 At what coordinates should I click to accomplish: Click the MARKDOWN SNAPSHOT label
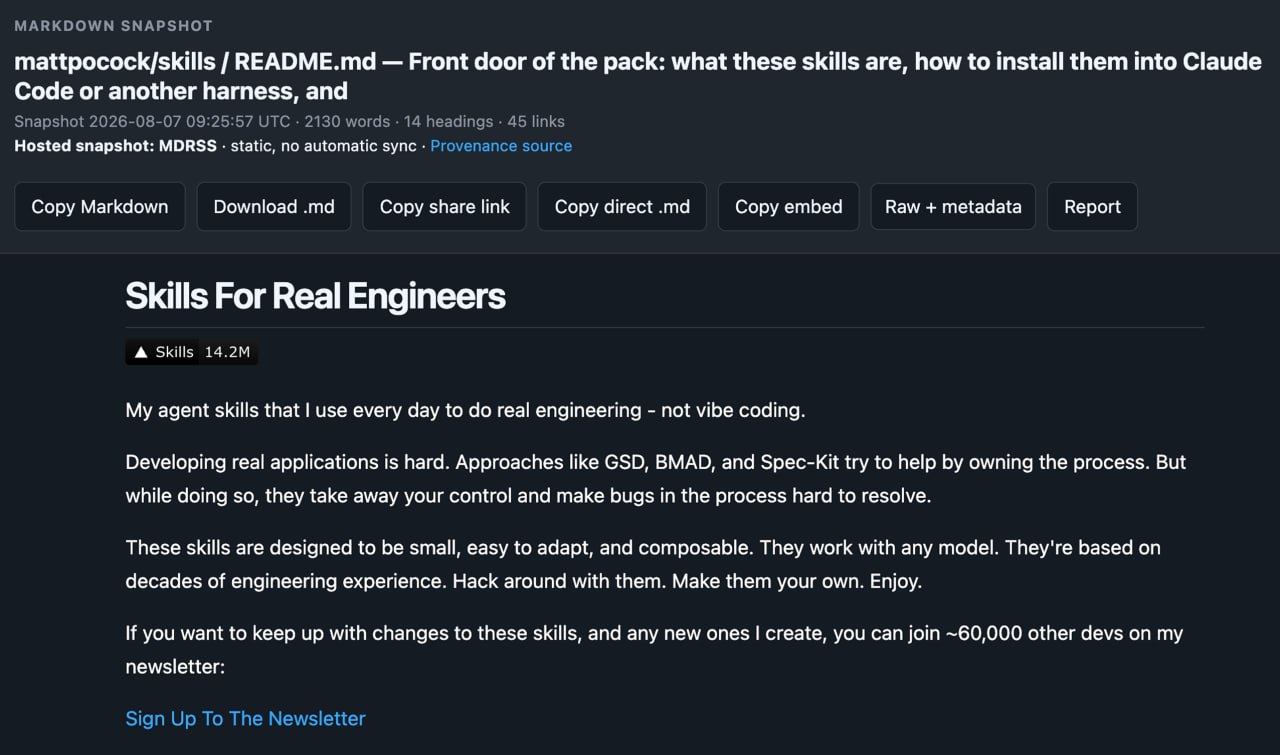coord(113,26)
